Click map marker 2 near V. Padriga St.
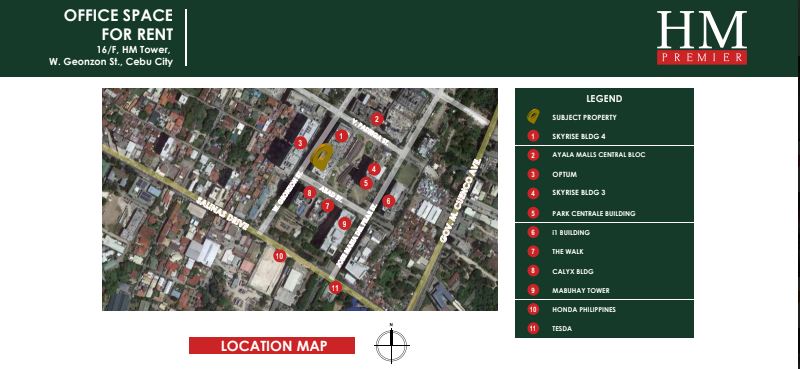This screenshot has height=369, width=800. click(377, 119)
